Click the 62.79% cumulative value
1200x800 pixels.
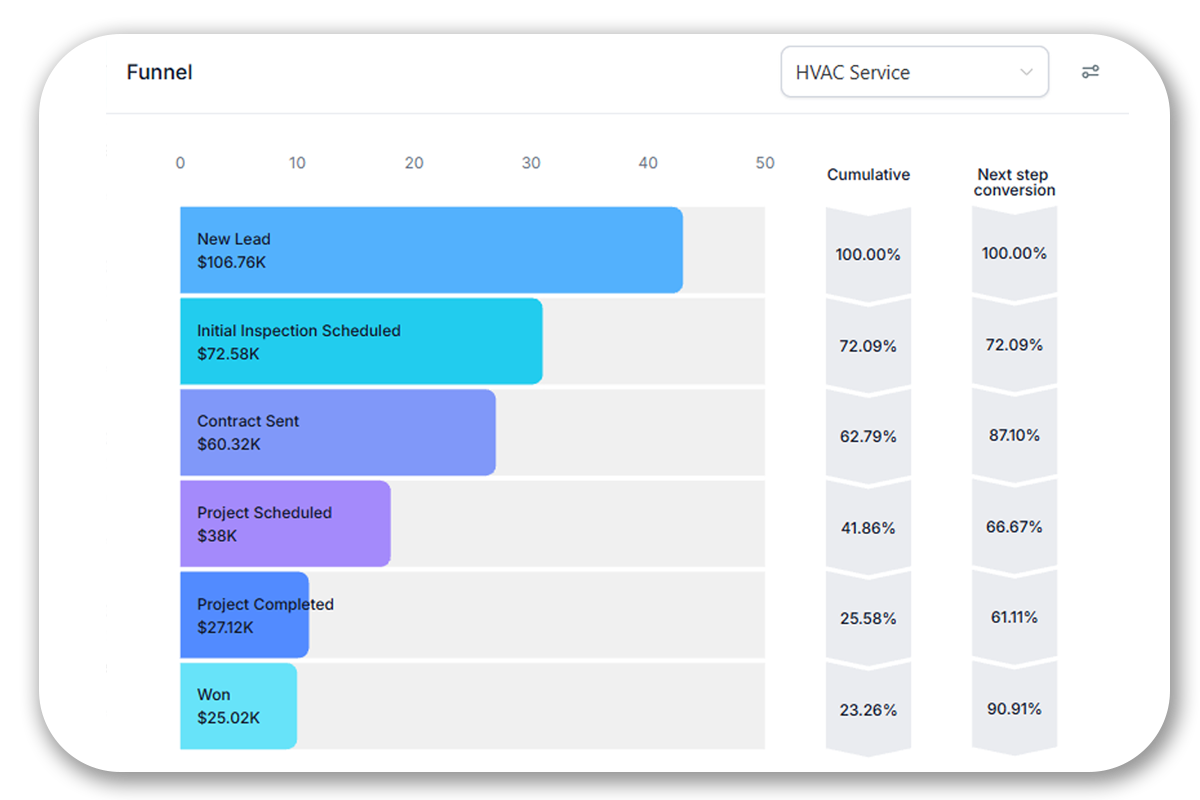(x=868, y=437)
